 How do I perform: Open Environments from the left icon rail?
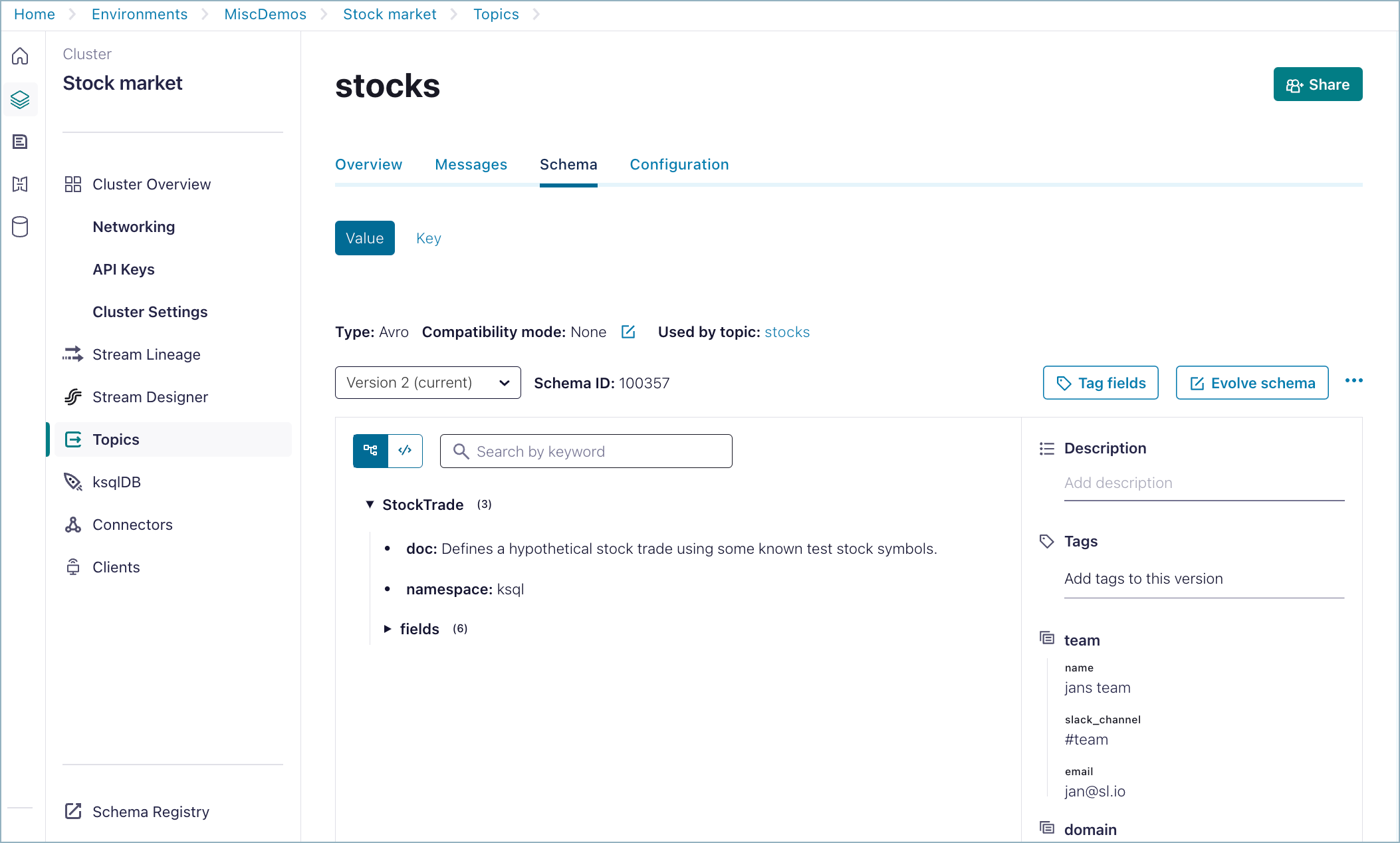(21, 99)
